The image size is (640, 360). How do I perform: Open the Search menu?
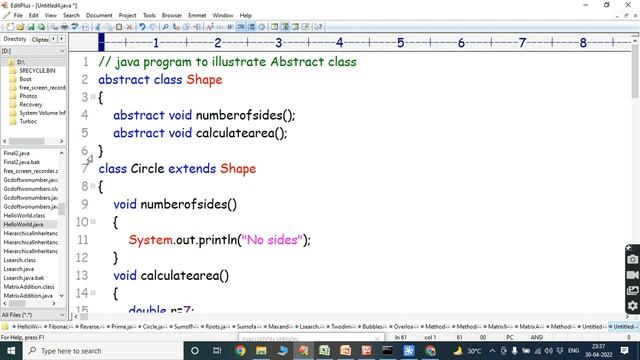[71, 15]
